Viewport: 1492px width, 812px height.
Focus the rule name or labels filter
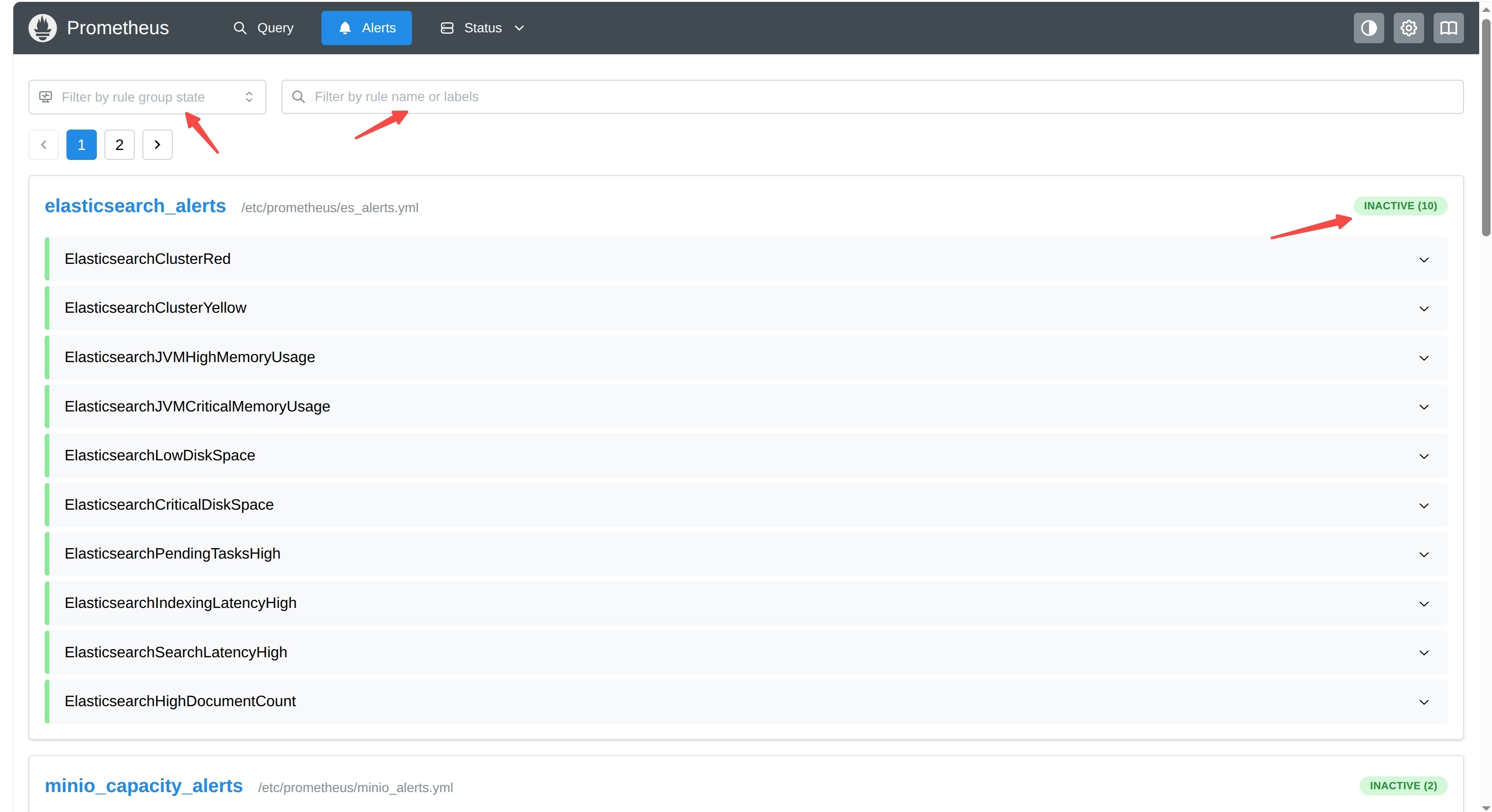(872, 97)
